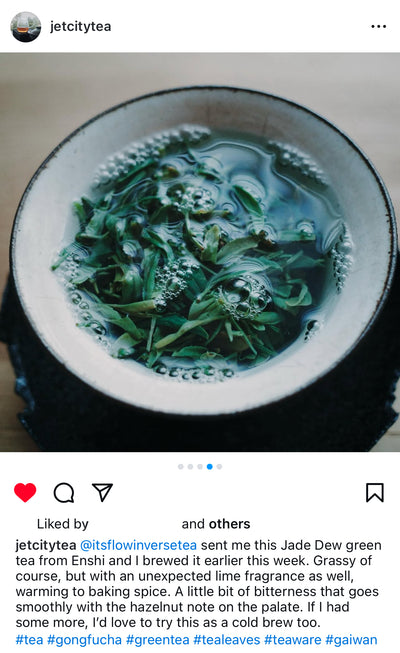Open comments via speech bubble icon

coord(64,493)
